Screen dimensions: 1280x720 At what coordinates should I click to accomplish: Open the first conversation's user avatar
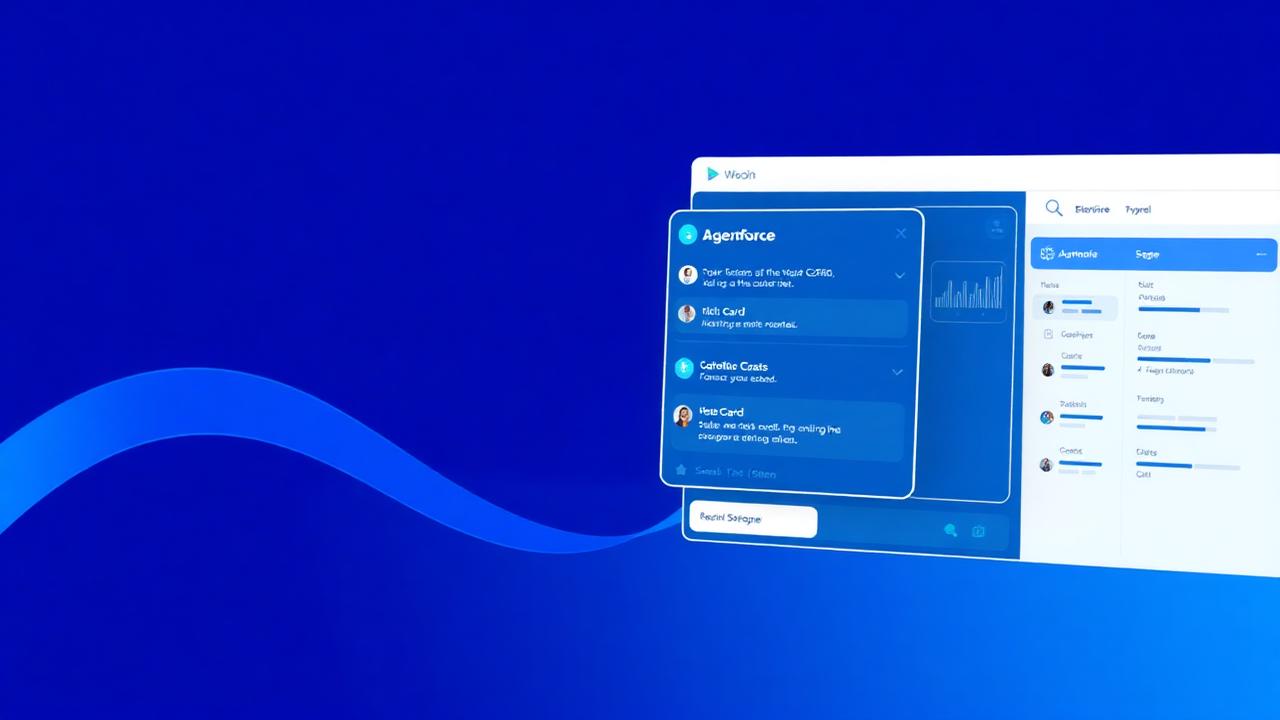coord(687,275)
